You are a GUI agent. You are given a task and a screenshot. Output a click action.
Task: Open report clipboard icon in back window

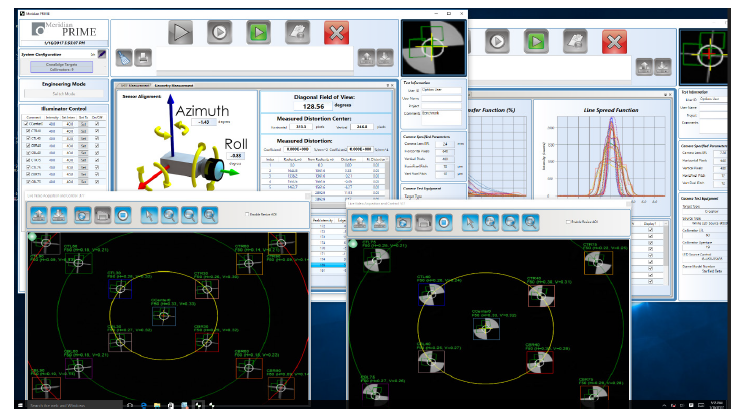(x=575, y=41)
